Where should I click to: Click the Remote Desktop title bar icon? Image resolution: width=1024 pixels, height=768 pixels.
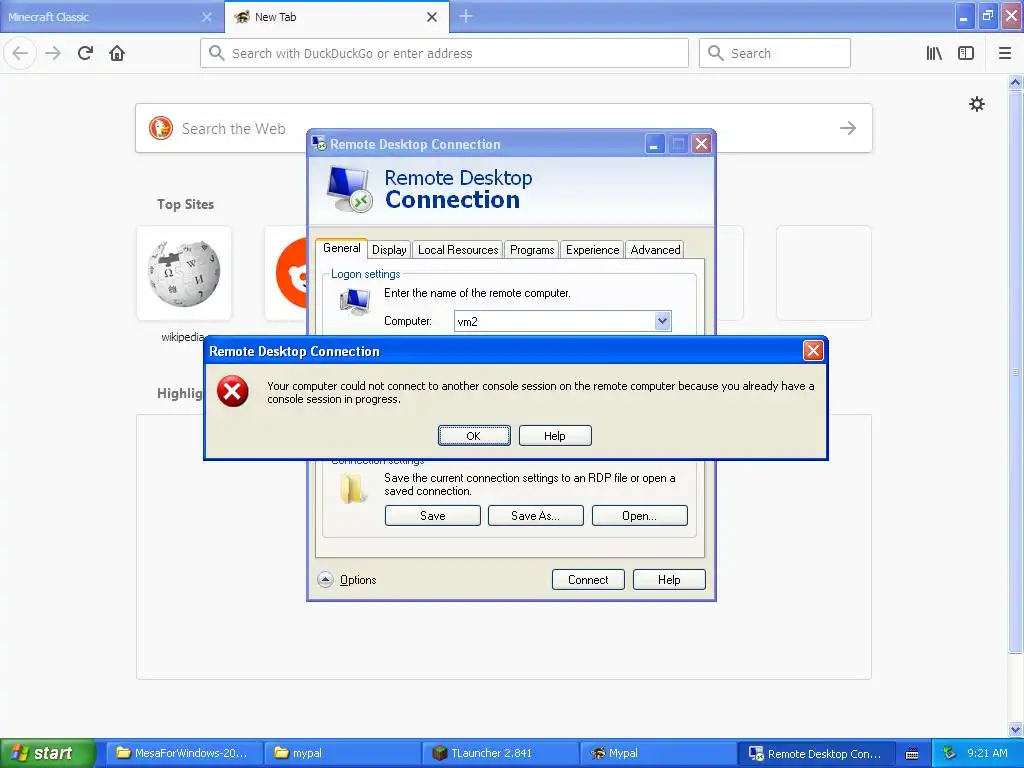(x=319, y=144)
